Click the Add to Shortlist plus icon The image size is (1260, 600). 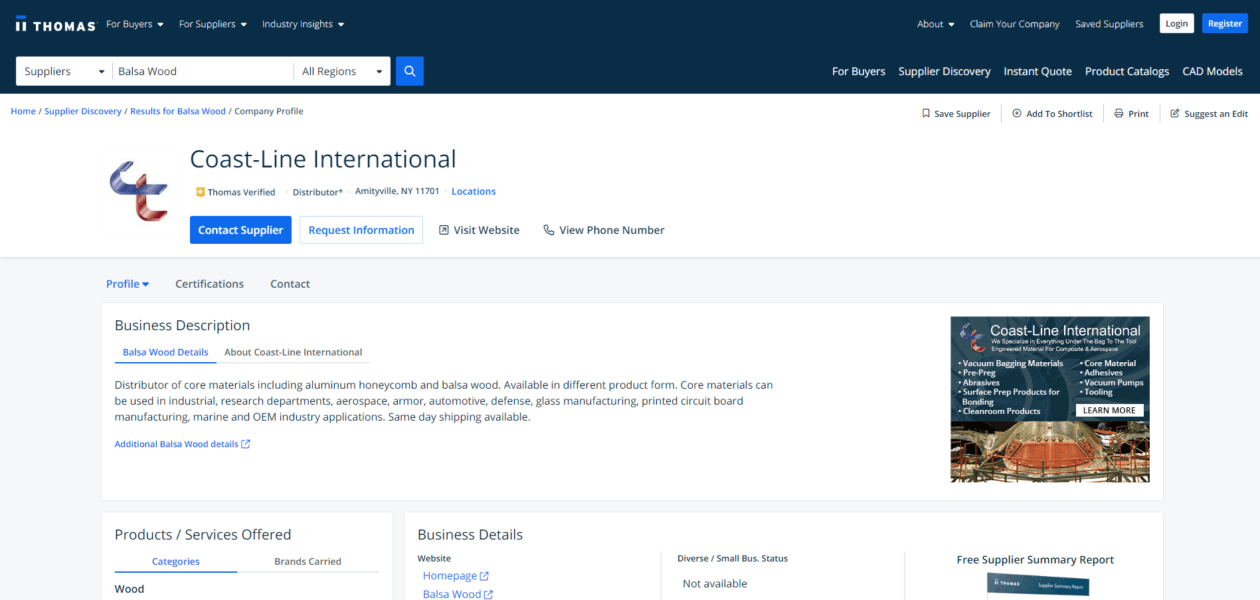[1017, 113]
